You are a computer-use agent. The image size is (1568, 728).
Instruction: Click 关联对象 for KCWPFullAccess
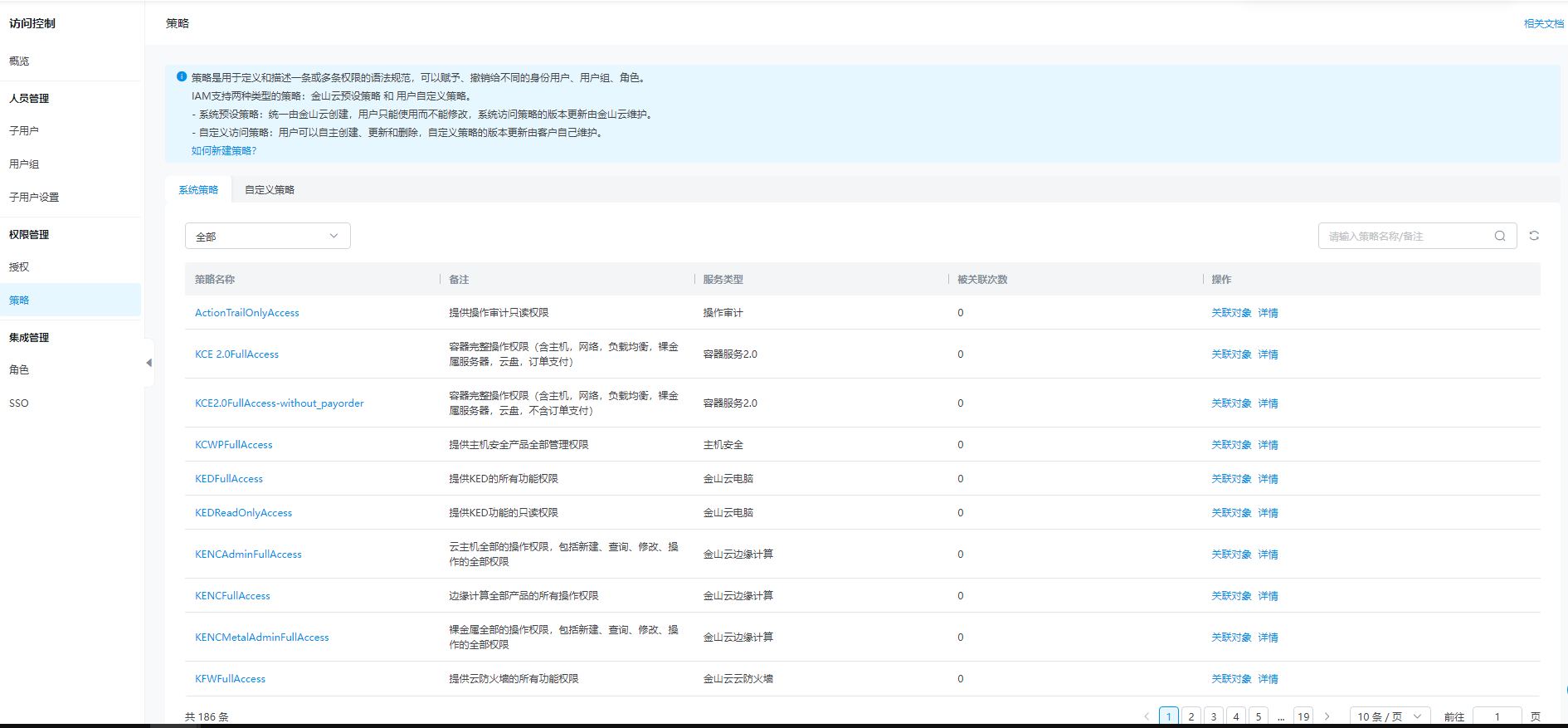1230,445
